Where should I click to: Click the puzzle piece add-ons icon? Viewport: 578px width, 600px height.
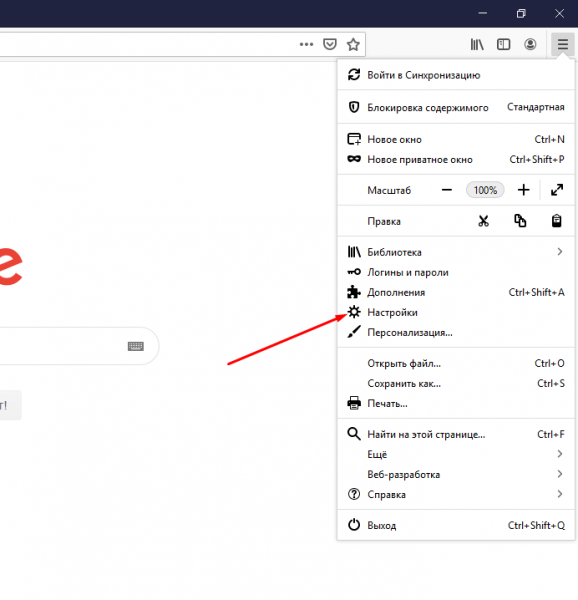(x=354, y=292)
